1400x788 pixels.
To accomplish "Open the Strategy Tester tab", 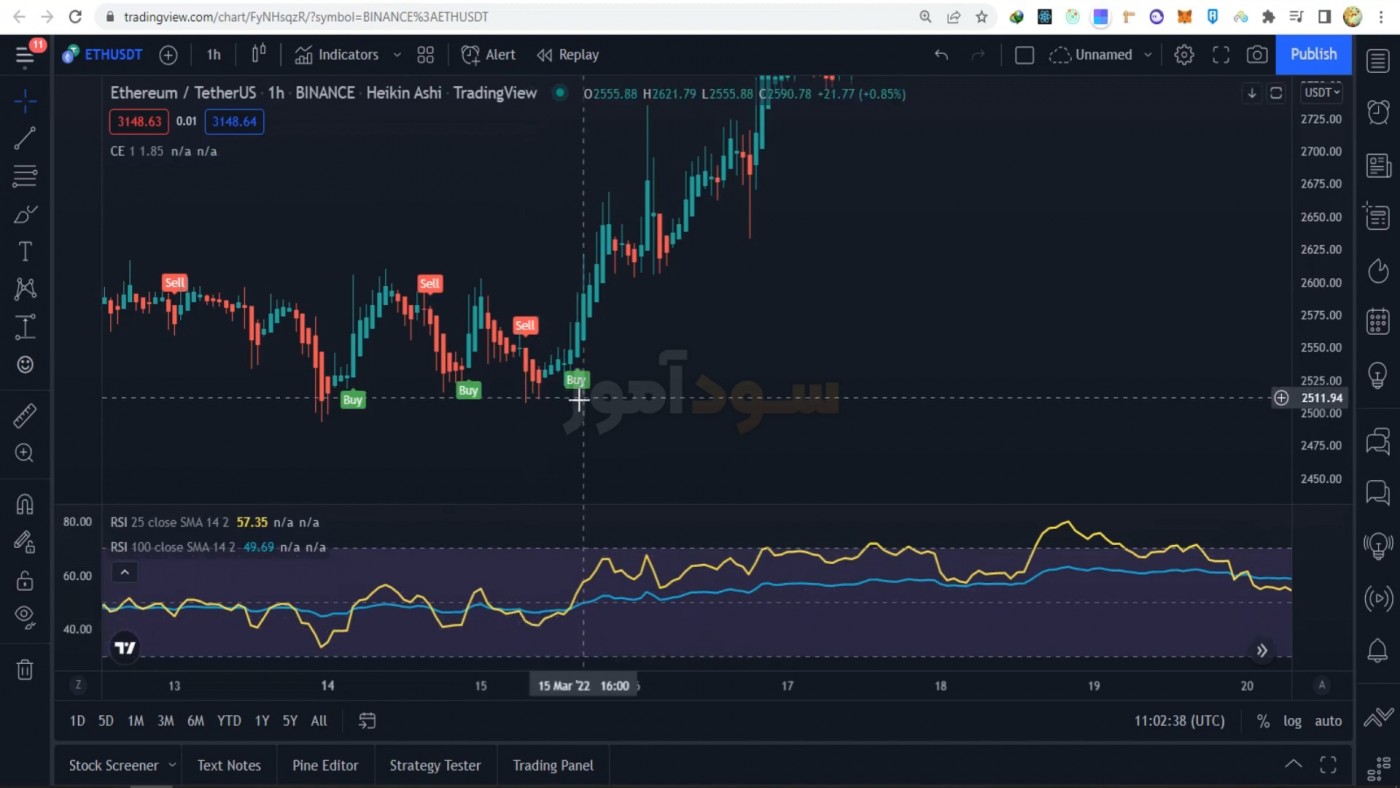I will [x=435, y=765].
